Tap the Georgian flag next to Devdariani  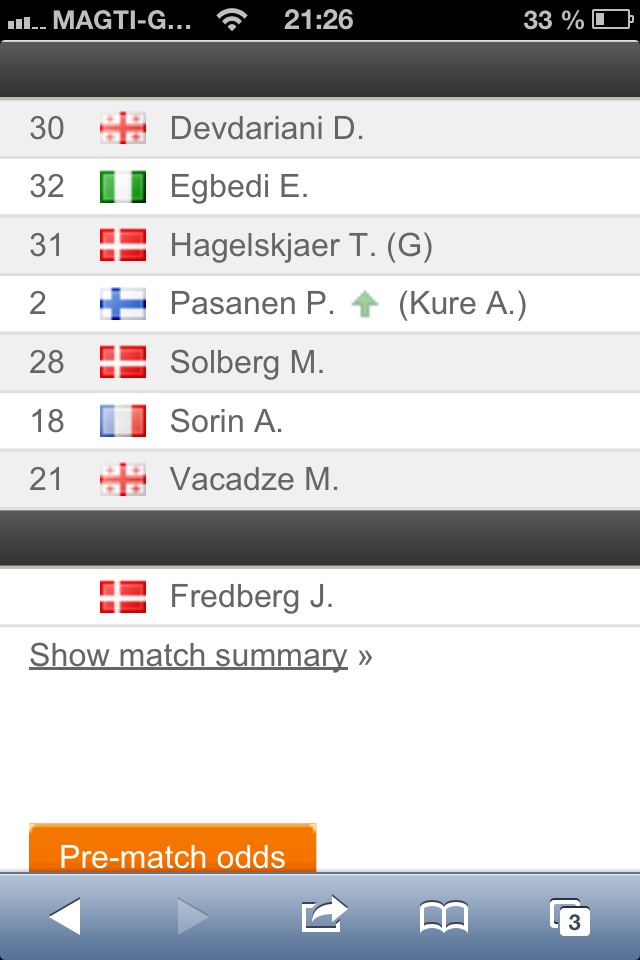(x=123, y=129)
